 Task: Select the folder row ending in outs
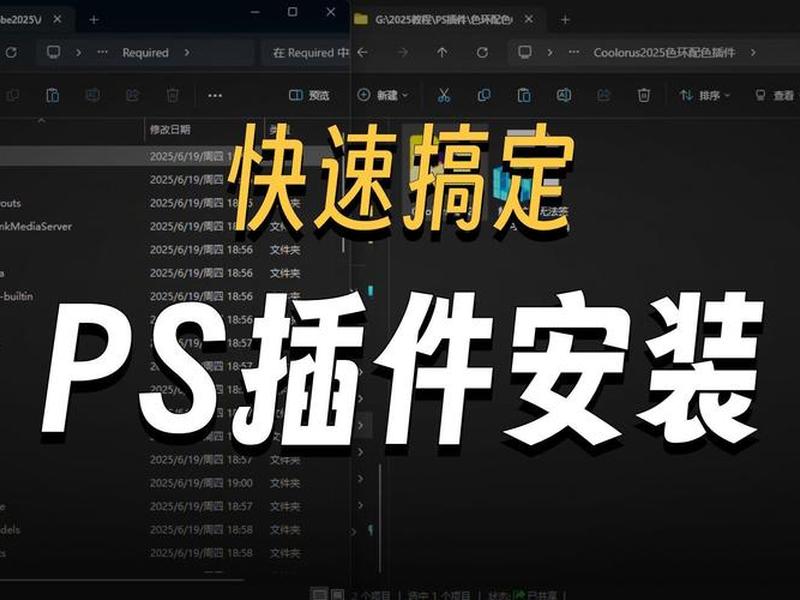[x=171, y=203]
